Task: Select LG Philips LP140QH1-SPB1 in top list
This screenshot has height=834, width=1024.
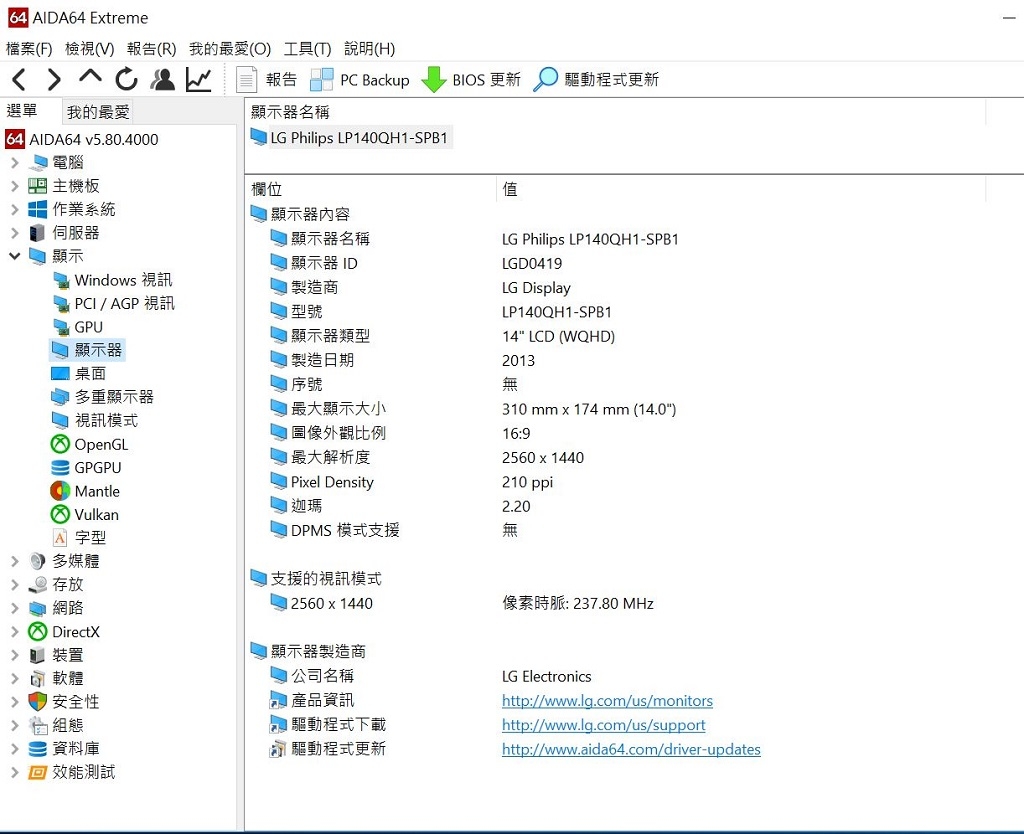Action: click(x=350, y=138)
